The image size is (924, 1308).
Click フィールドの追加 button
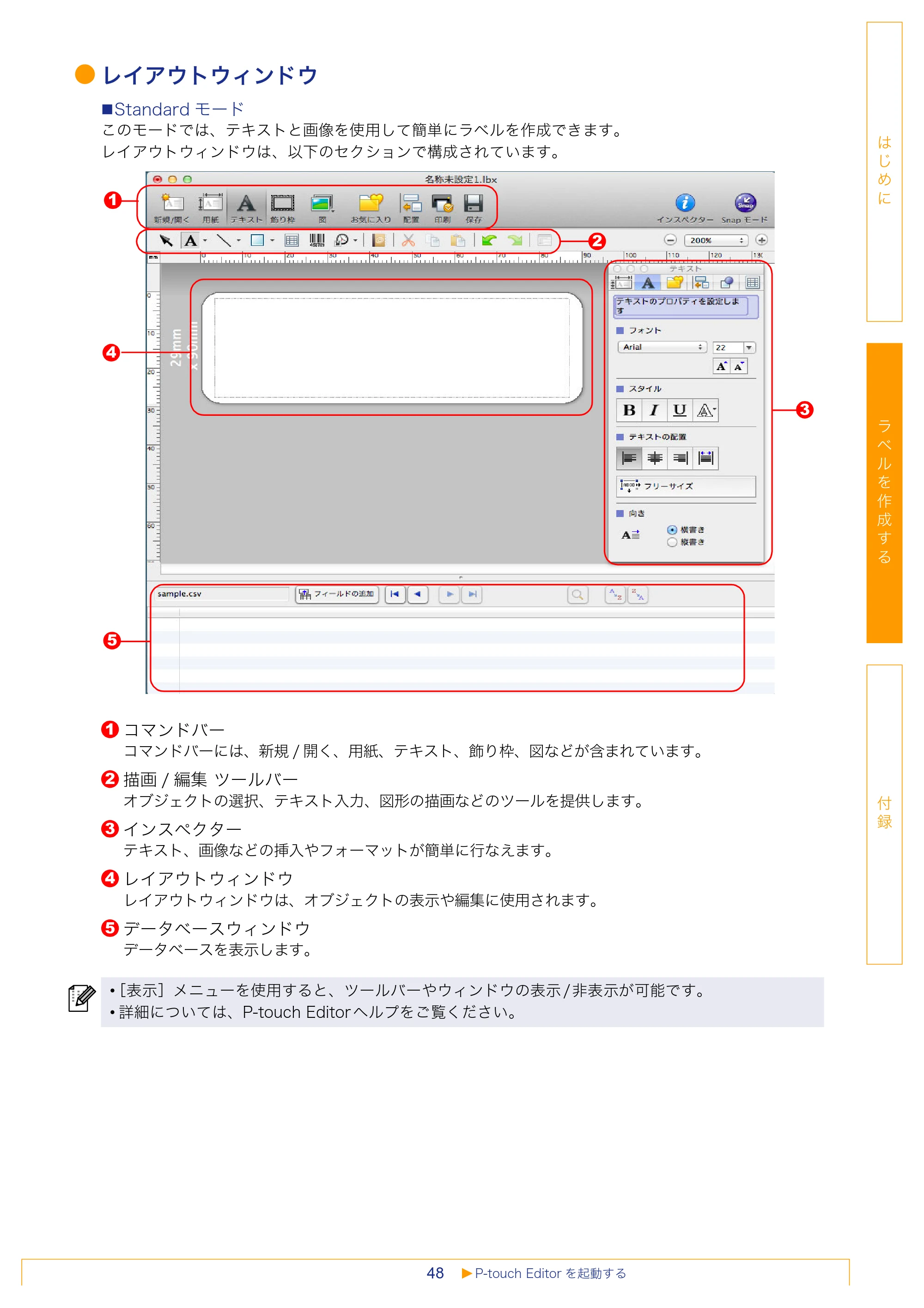tap(337, 594)
